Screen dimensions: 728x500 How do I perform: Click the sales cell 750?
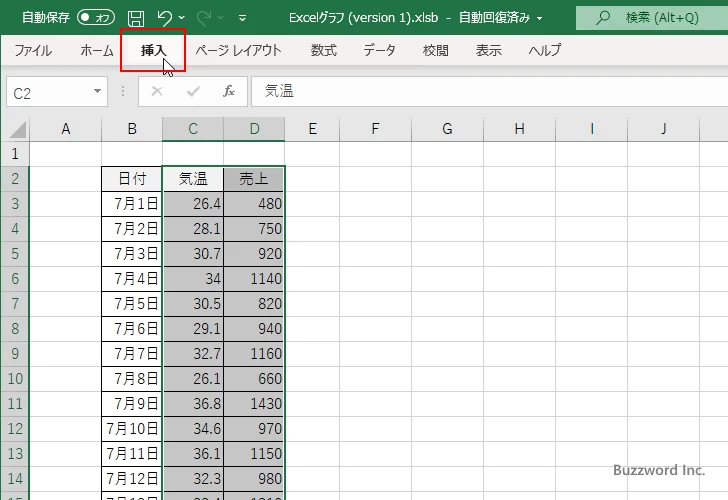[254, 229]
